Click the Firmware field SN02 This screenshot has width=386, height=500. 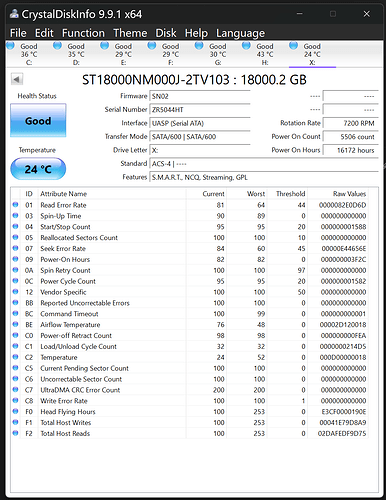[x=200, y=96]
